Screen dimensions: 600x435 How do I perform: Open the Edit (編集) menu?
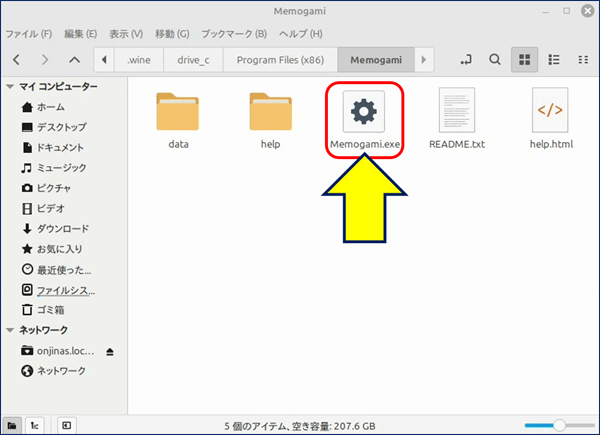click(x=80, y=34)
